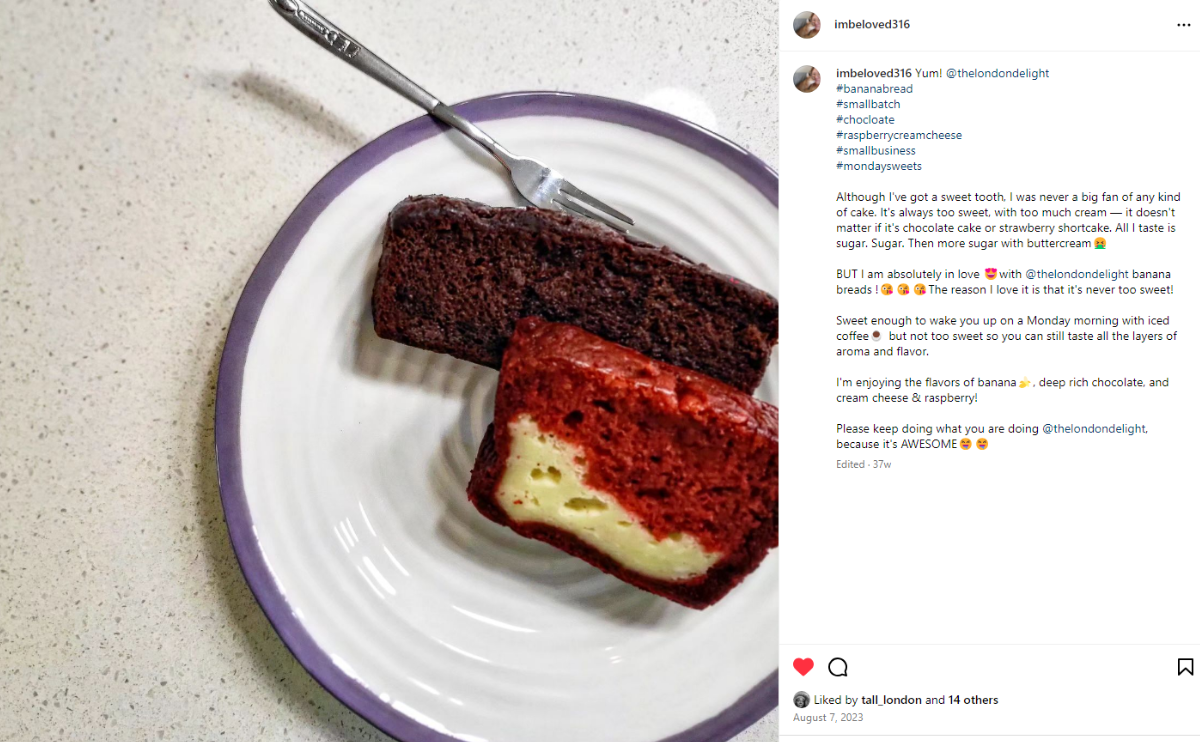Open the #chocloate hashtag
Image resolution: width=1200 pixels, height=742 pixels.
coord(865,120)
